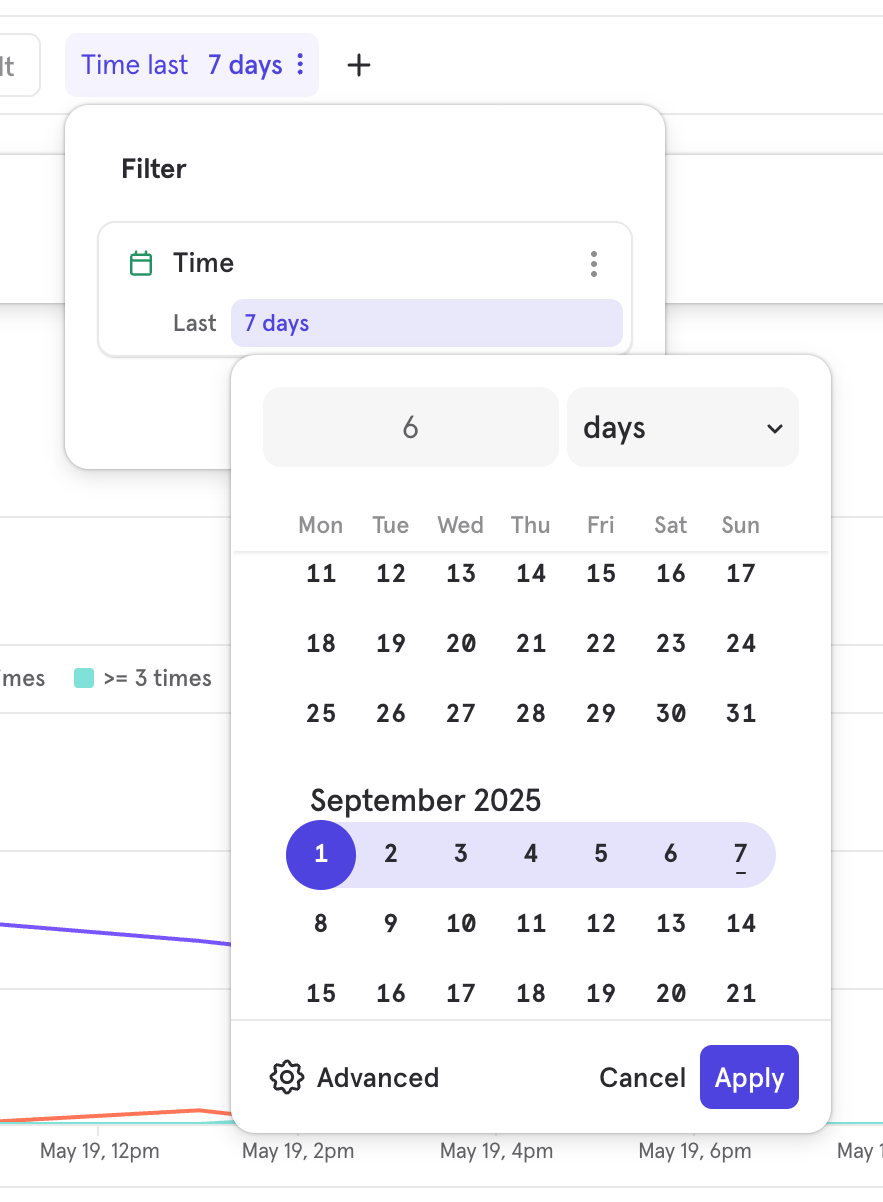Expand the '7 days' range selector

(426, 324)
